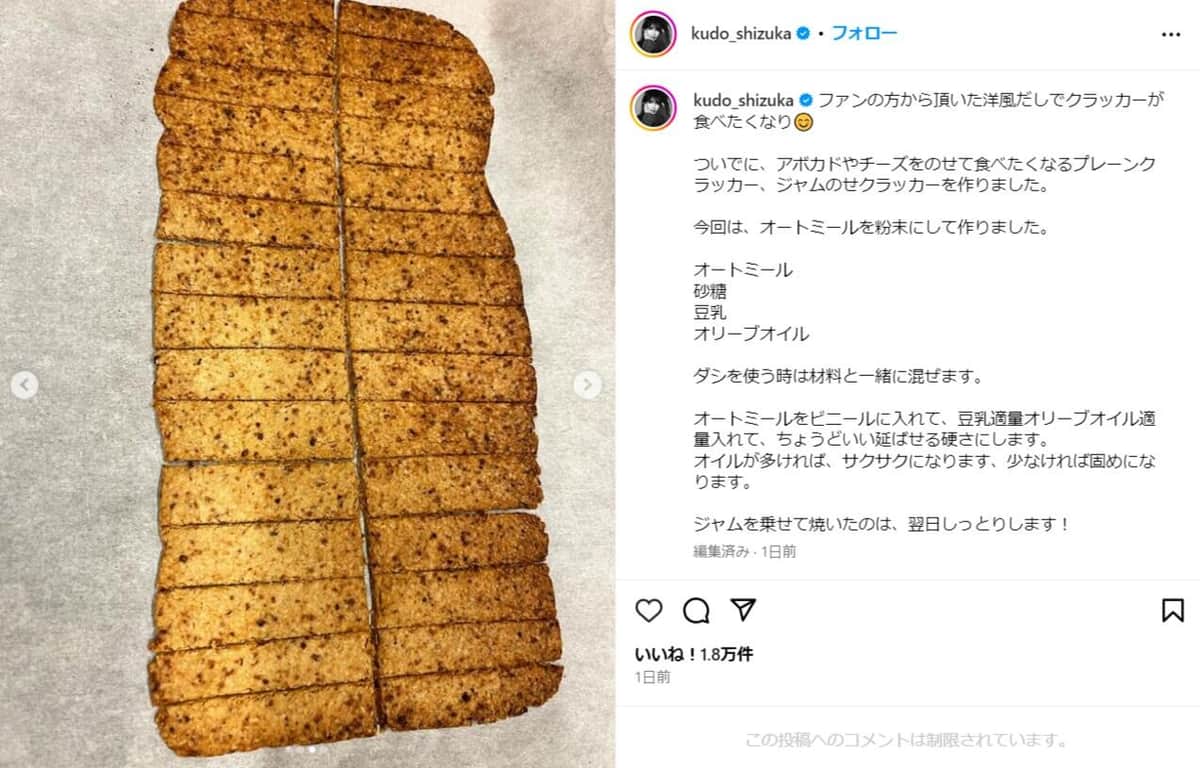Click the 編集済み・1日前 caption timestamp
This screenshot has width=1200, height=768.
tap(744, 551)
